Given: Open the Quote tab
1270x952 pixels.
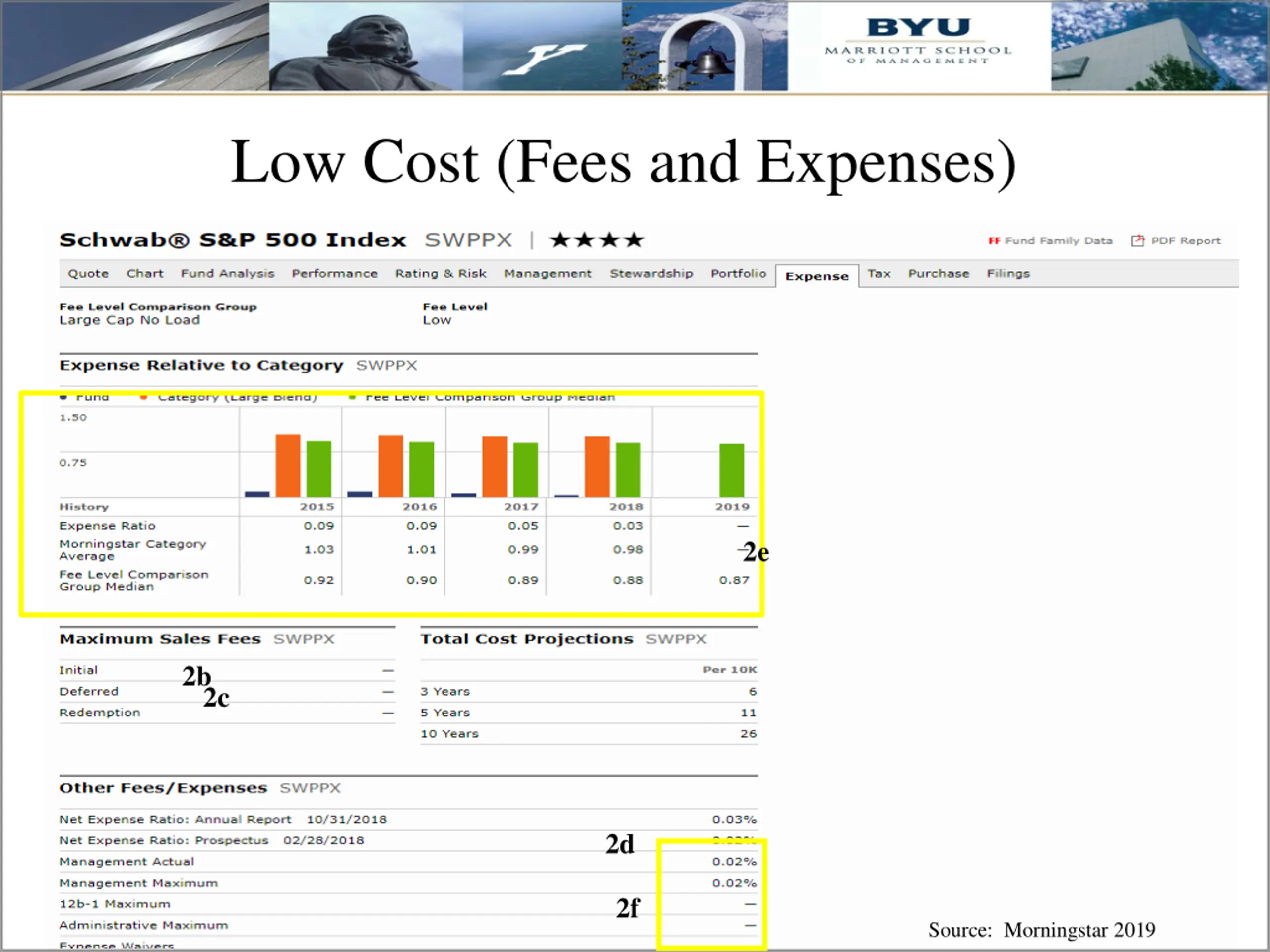Looking at the screenshot, I should pyautogui.click(x=88, y=274).
